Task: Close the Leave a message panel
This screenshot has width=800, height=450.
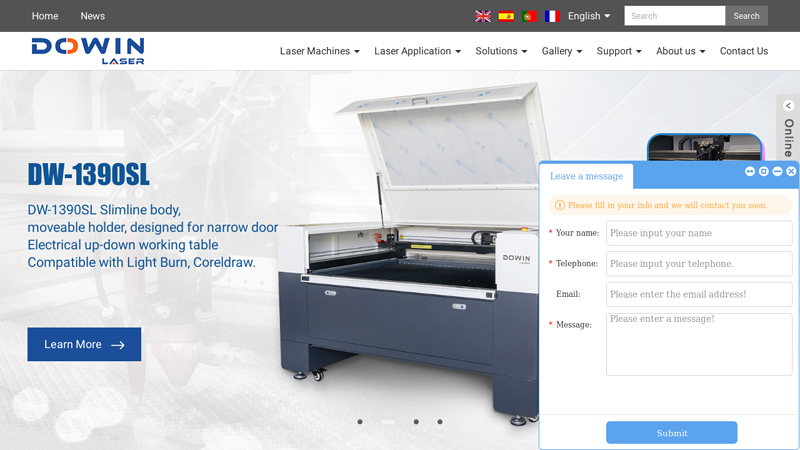Action: tap(791, 171)
